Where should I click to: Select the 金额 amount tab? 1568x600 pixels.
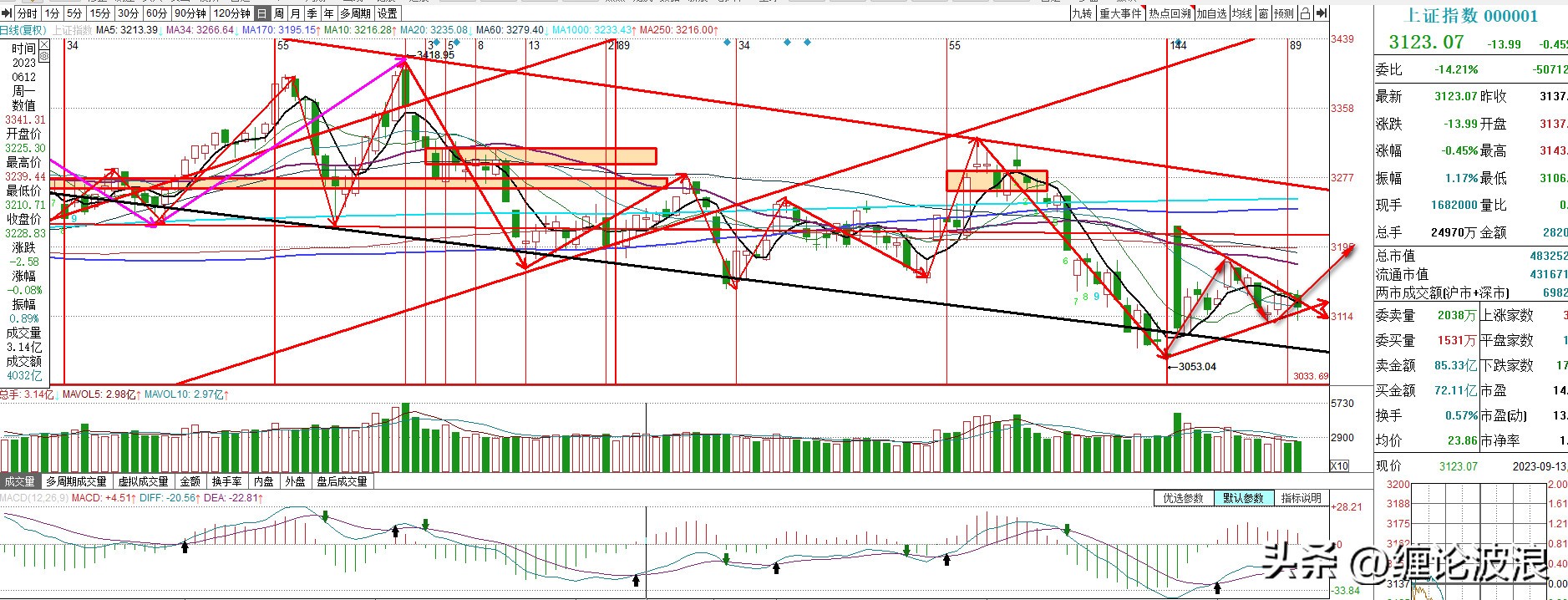click(x=190, y=481)
